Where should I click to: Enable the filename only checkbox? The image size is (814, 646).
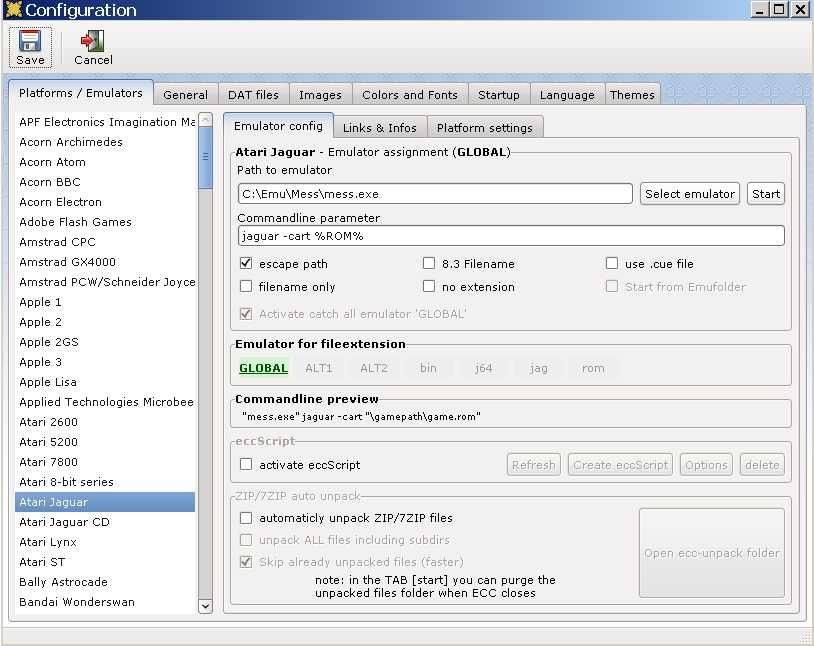[246, 286]
